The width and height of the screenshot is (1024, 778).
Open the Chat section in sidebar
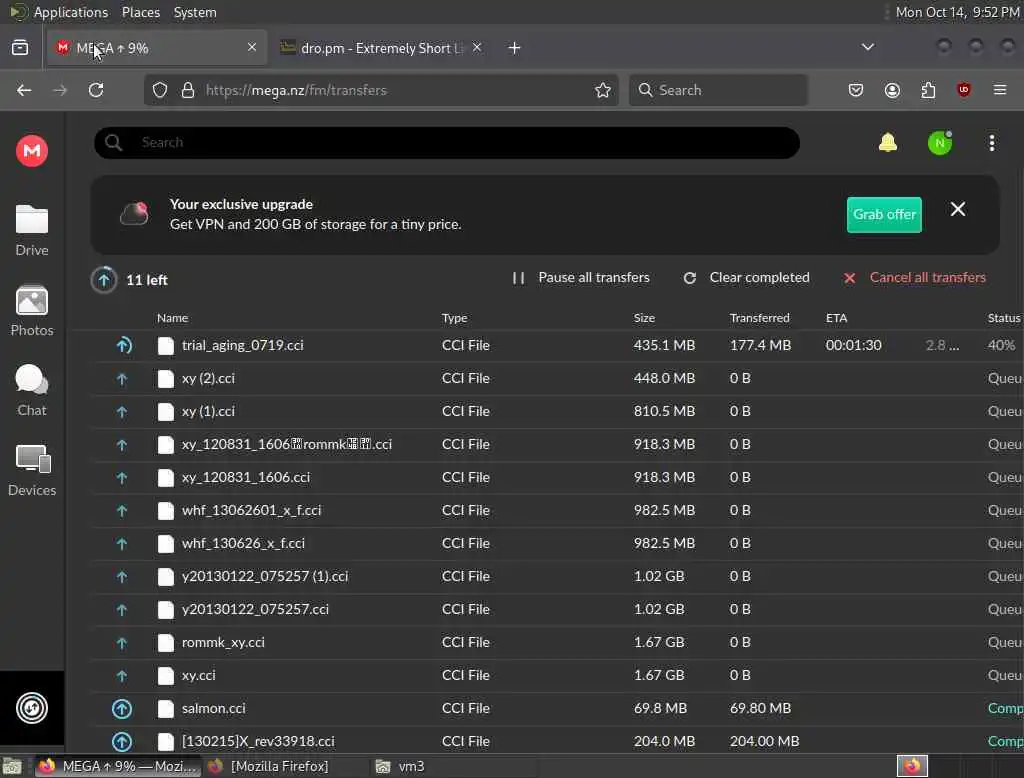[x=31, y=391]
